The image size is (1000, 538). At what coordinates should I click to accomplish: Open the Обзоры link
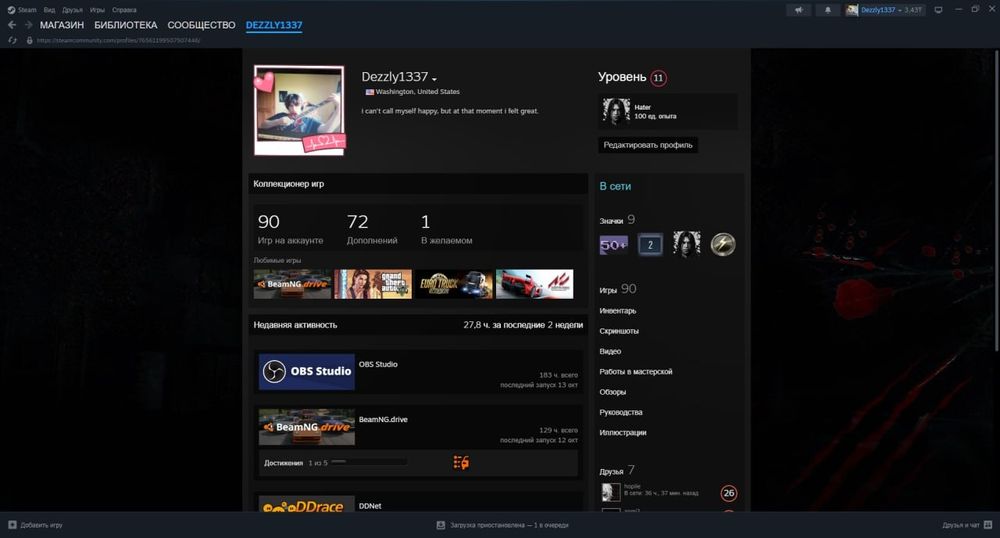point(612,392)
